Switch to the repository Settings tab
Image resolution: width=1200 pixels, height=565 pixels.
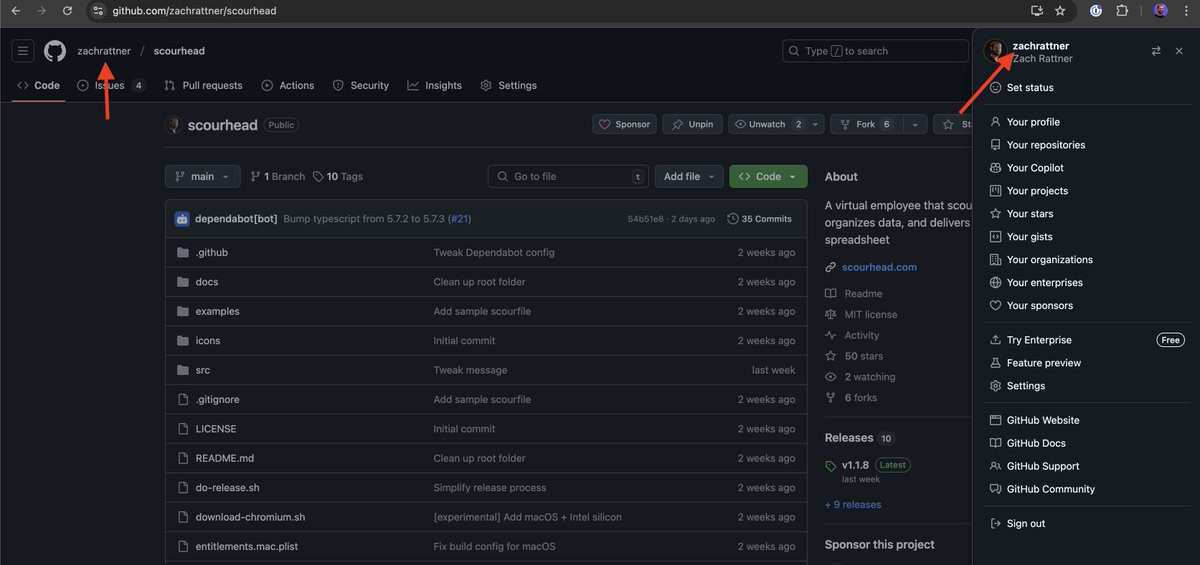[509, 86]
